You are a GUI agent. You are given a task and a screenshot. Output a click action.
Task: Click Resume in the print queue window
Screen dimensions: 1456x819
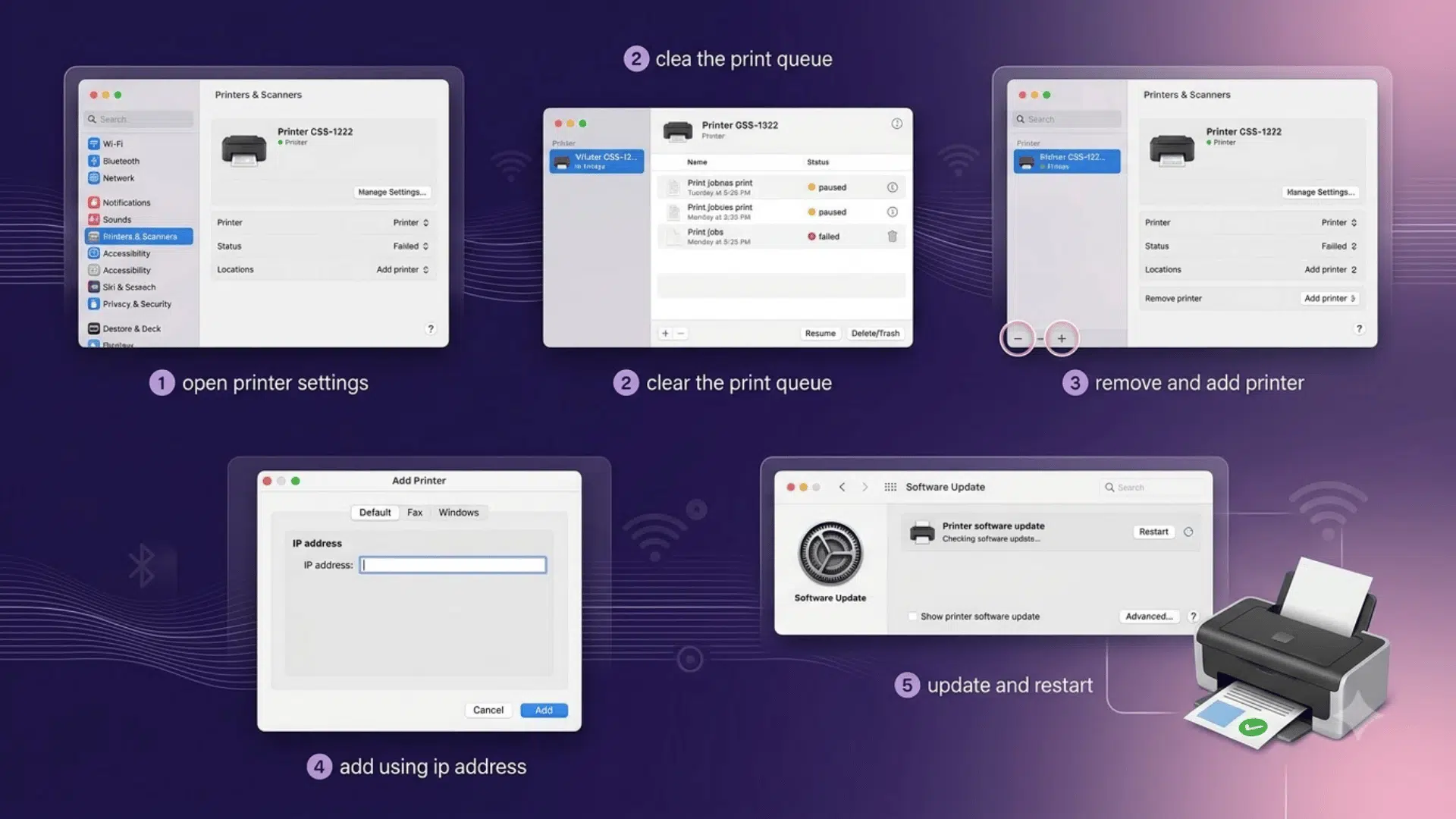pyautogui.click(x=820, y=333)
